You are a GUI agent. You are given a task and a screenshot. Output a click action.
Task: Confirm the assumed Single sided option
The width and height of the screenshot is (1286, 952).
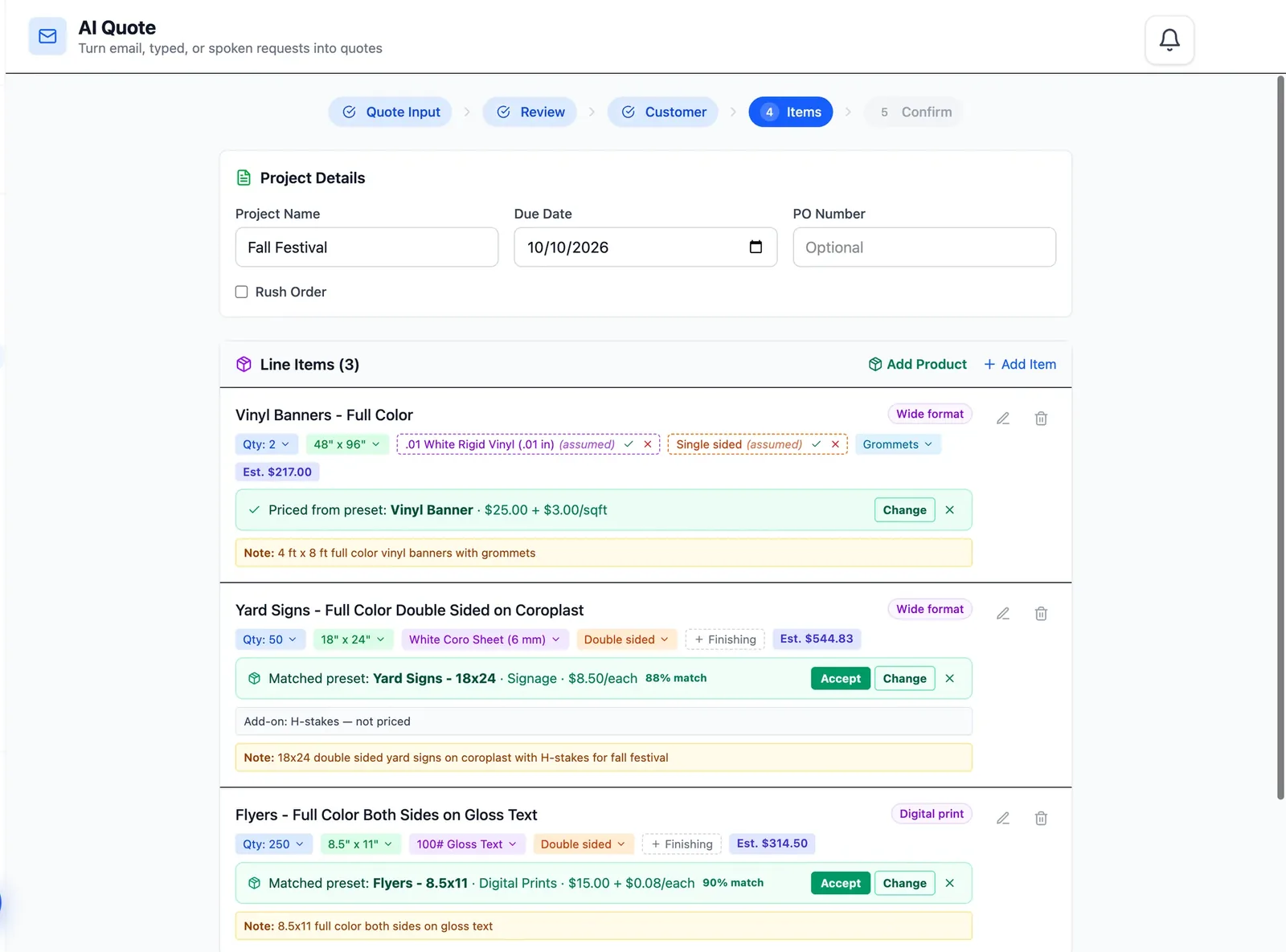click(x=817, y=444)
